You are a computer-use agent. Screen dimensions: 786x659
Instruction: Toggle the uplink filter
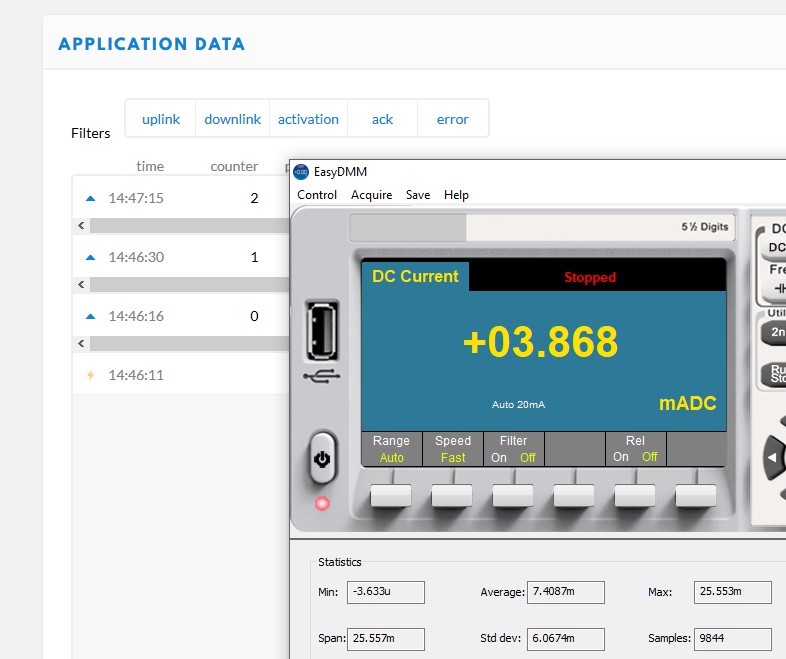[160, 119]
